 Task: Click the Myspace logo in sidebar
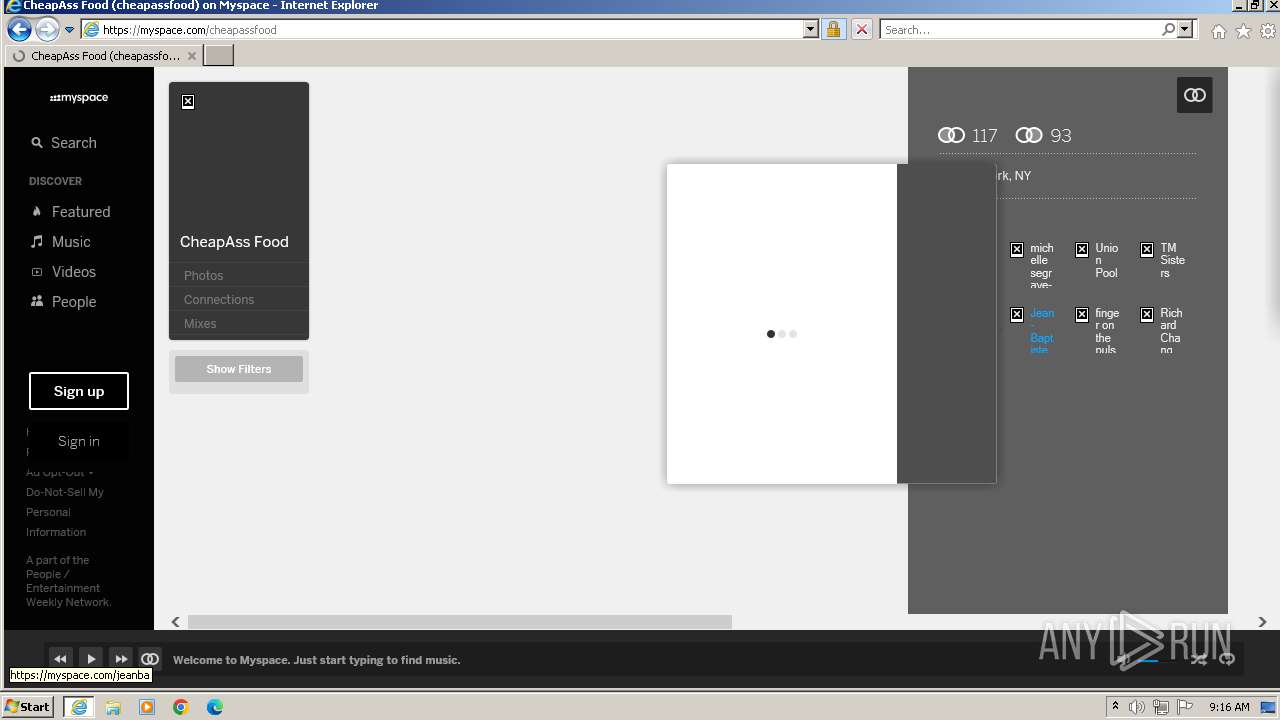tap(79, 98)
